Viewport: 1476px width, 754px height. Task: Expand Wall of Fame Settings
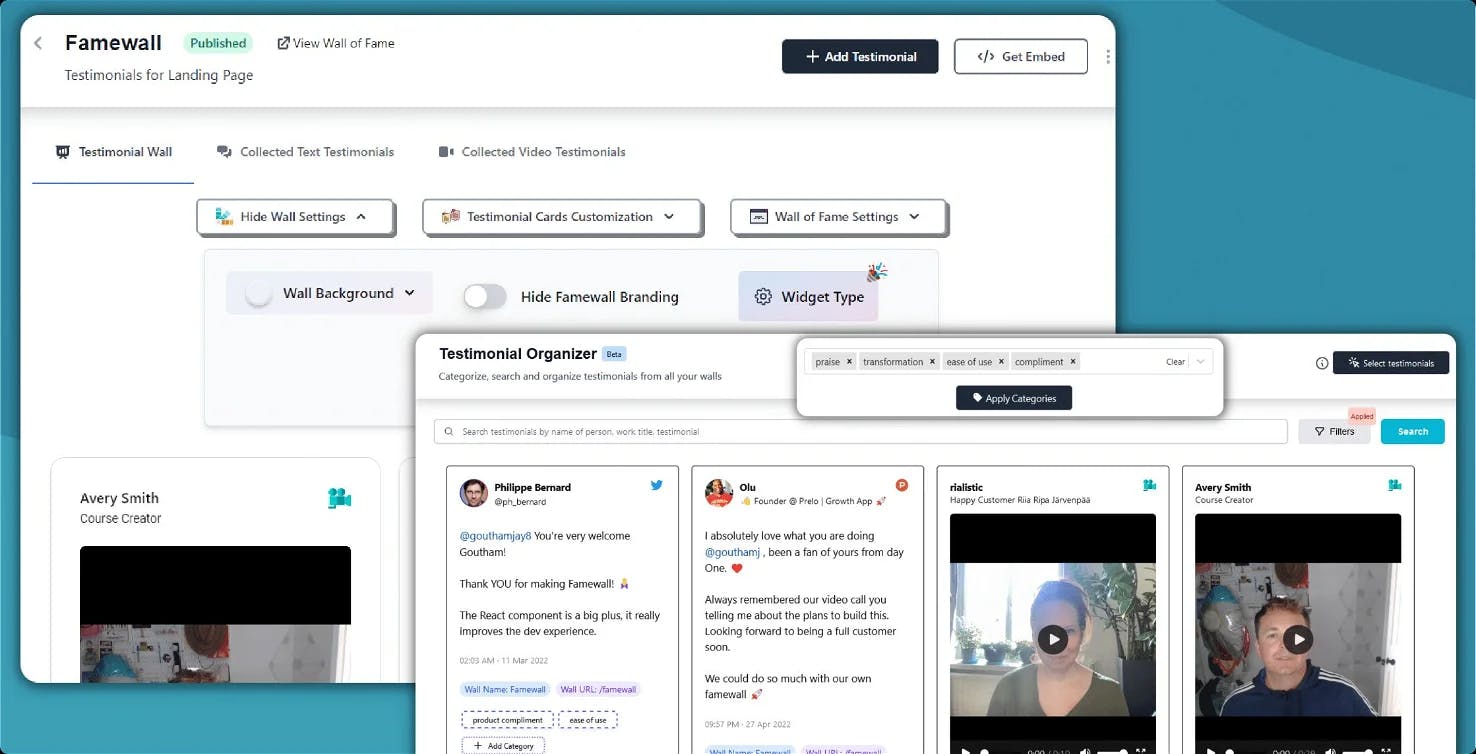click(838, 217)
